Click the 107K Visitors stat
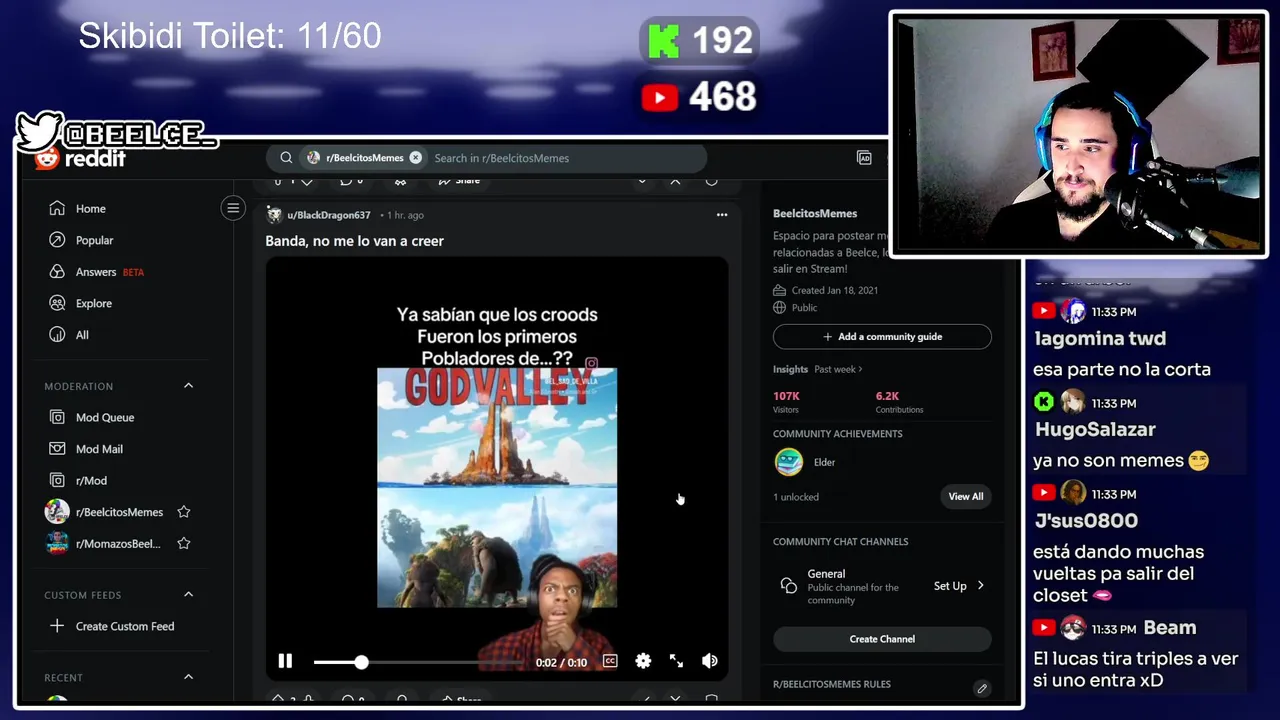 [786, 402]
